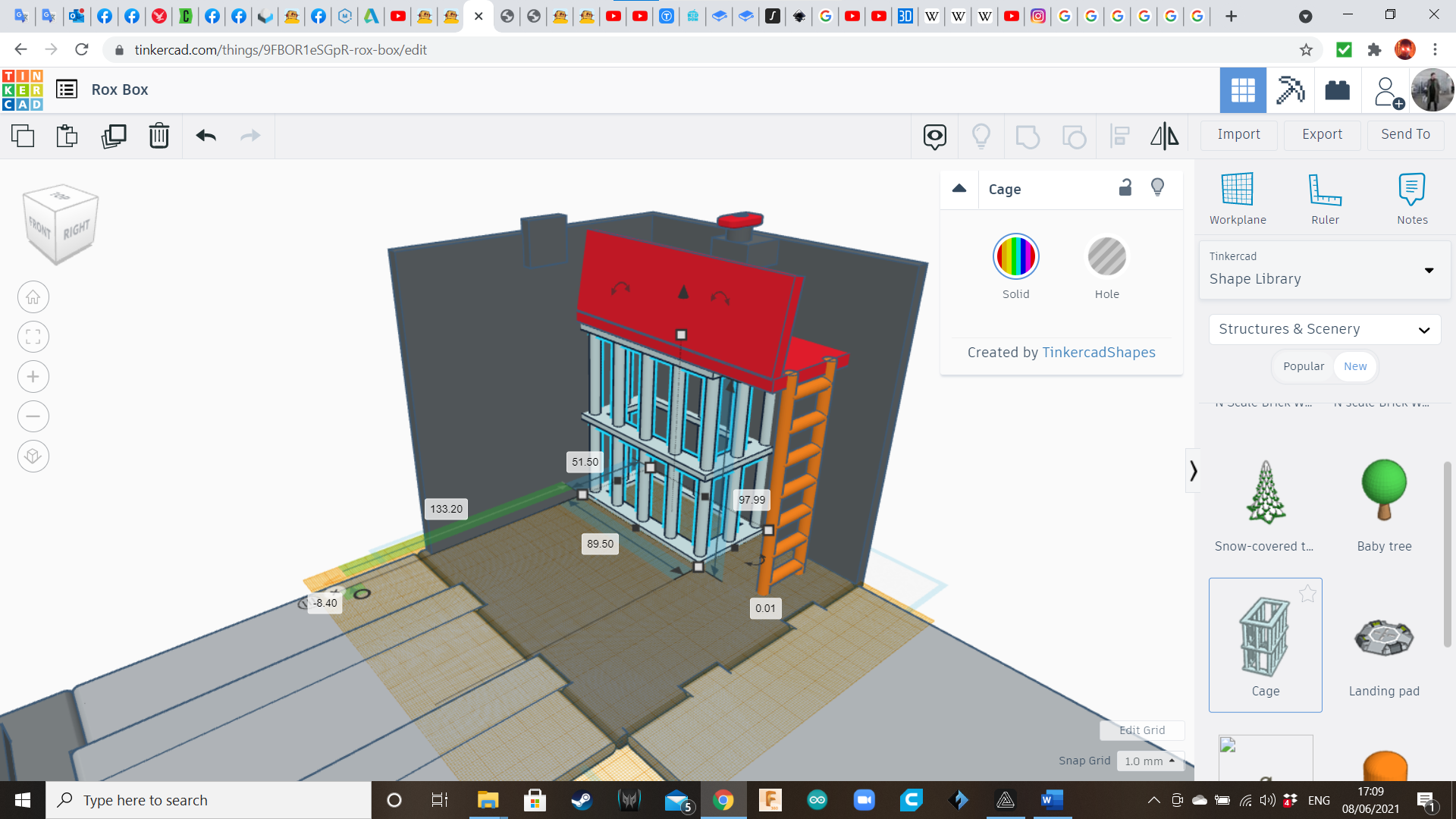This screenshot has height=819, width=1456.
Task: Collapse the Cage inspector panel arrow
Action: click(x=959, y=189)
